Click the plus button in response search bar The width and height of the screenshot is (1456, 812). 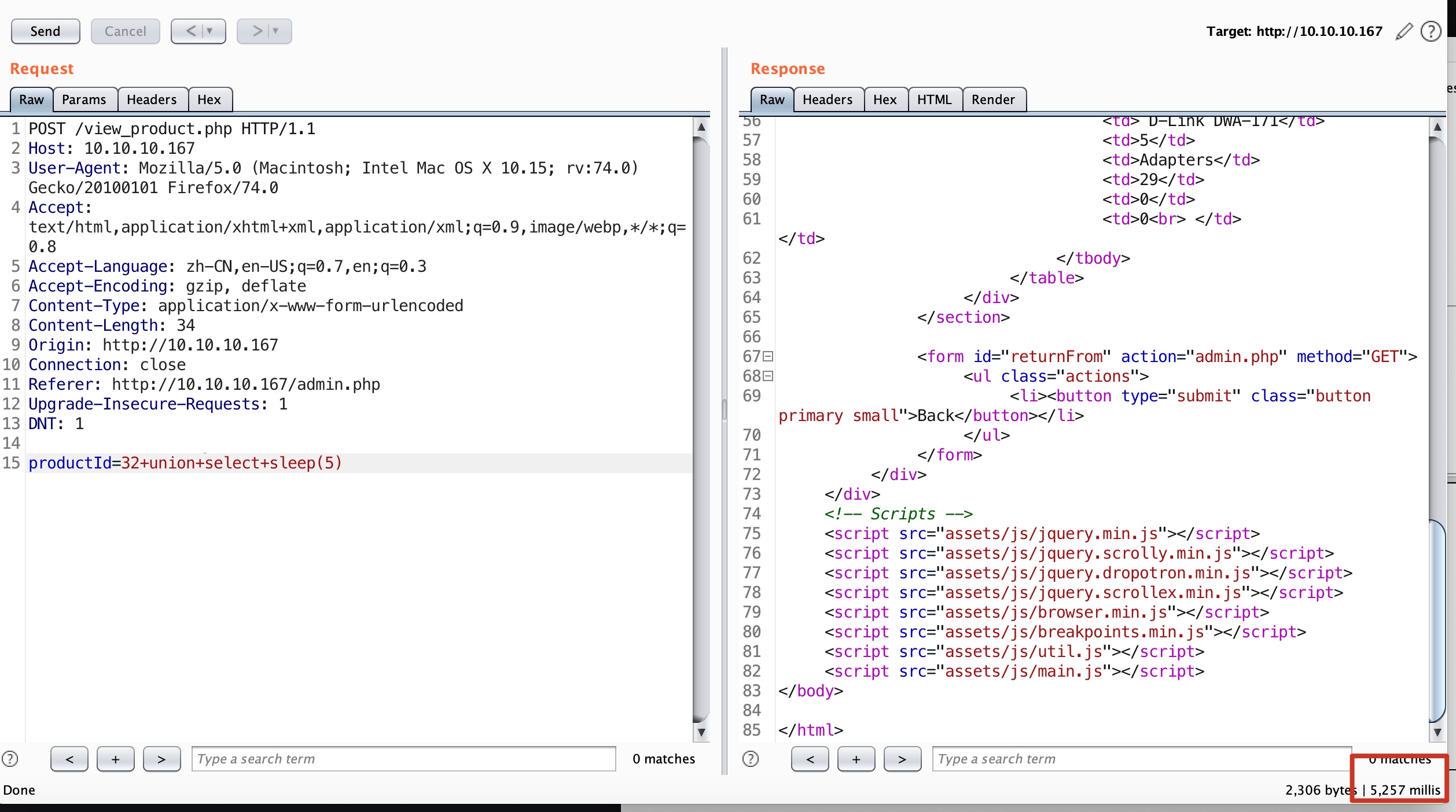[x=856, y=759]
